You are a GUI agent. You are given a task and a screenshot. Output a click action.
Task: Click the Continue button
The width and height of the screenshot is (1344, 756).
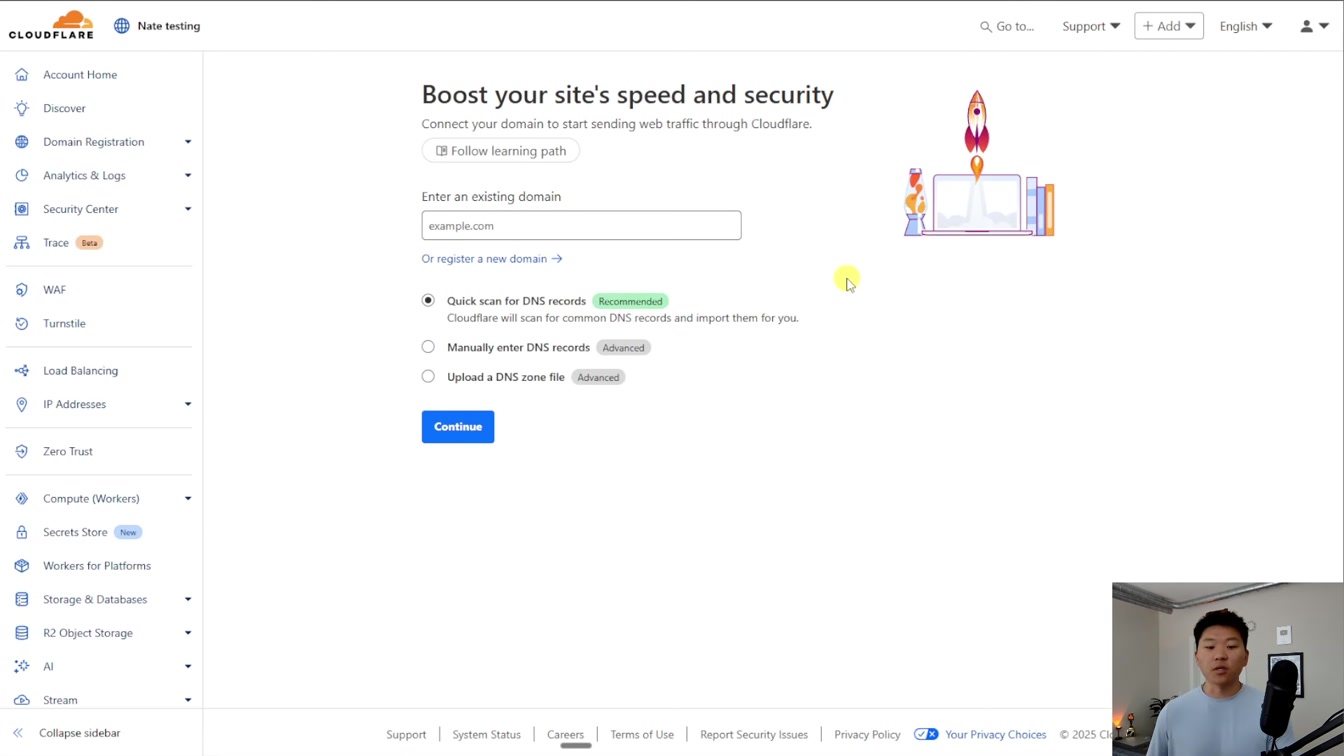[458, 427]
